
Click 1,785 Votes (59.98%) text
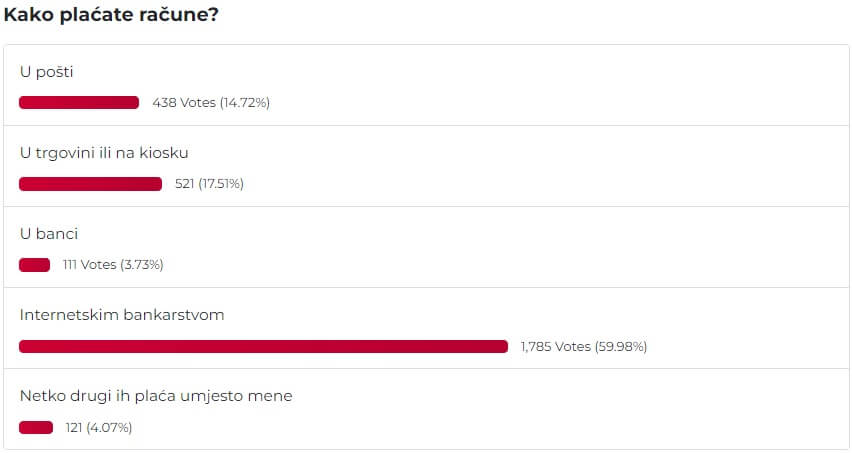(584, 347)
